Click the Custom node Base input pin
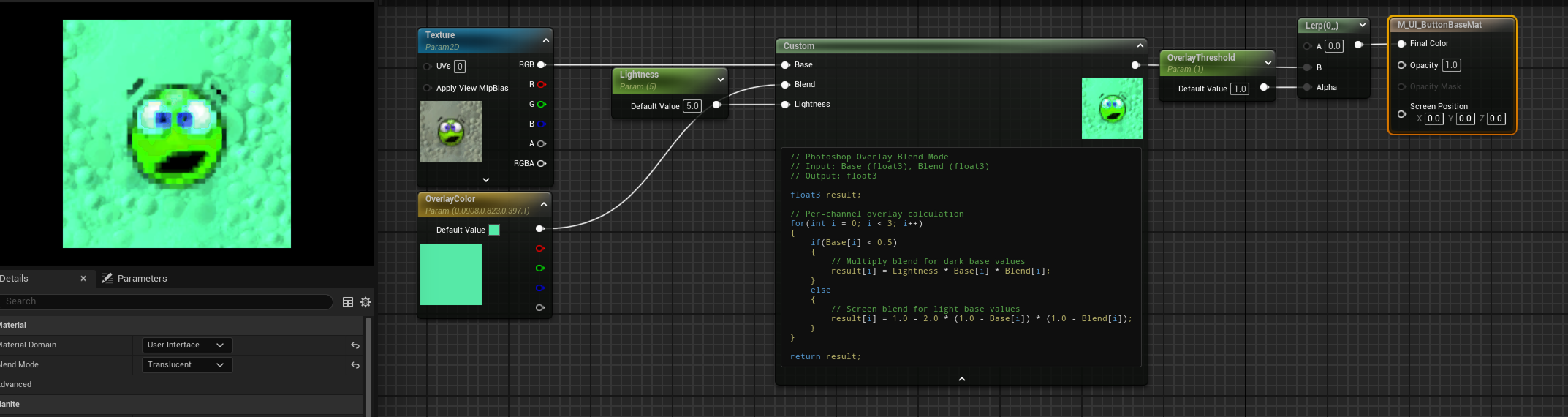1568x417 pixels. [x=786, y=64]
